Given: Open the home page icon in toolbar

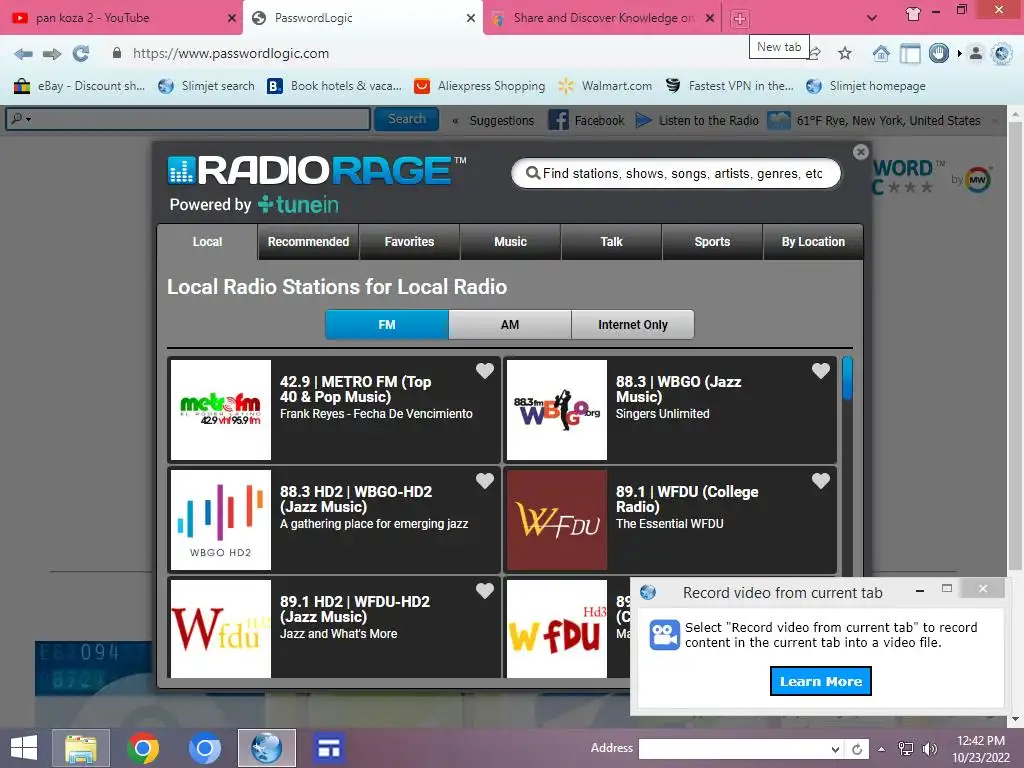Looking at the screenshot, I should coord(881,54).
